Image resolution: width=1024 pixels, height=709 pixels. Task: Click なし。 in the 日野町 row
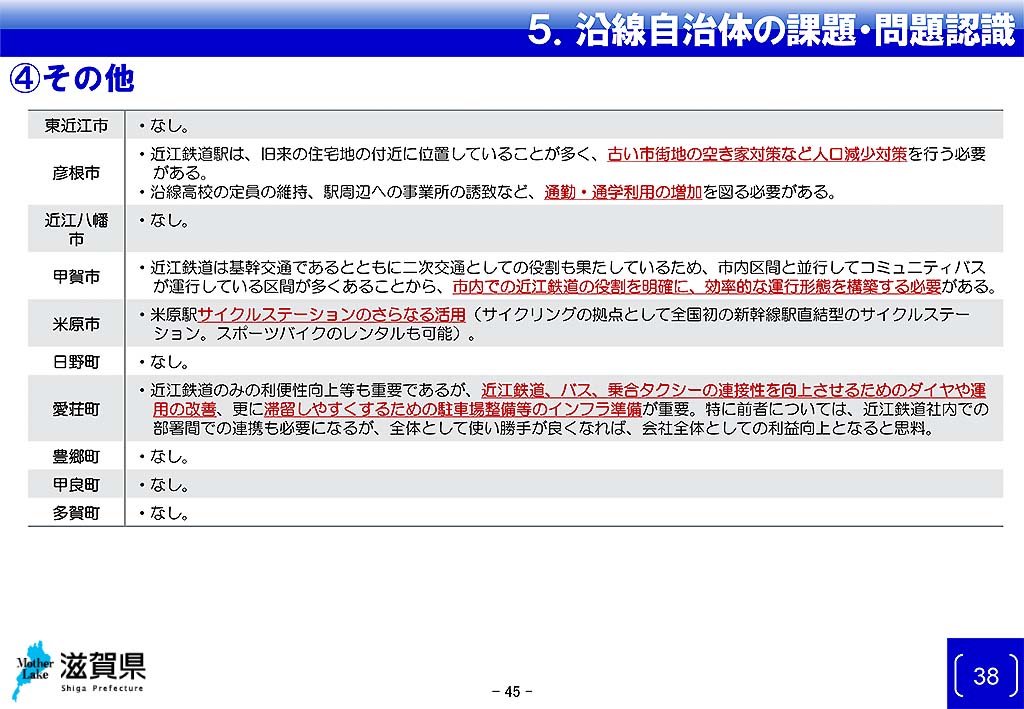point(169,362)
